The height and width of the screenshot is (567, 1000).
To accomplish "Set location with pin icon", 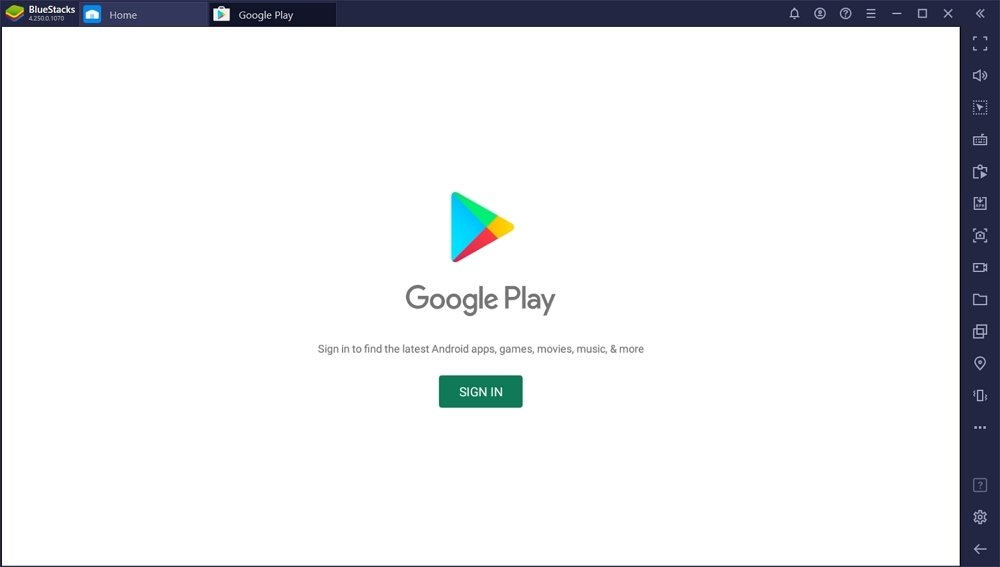I will pyautogui.click(x=980, y=363).
